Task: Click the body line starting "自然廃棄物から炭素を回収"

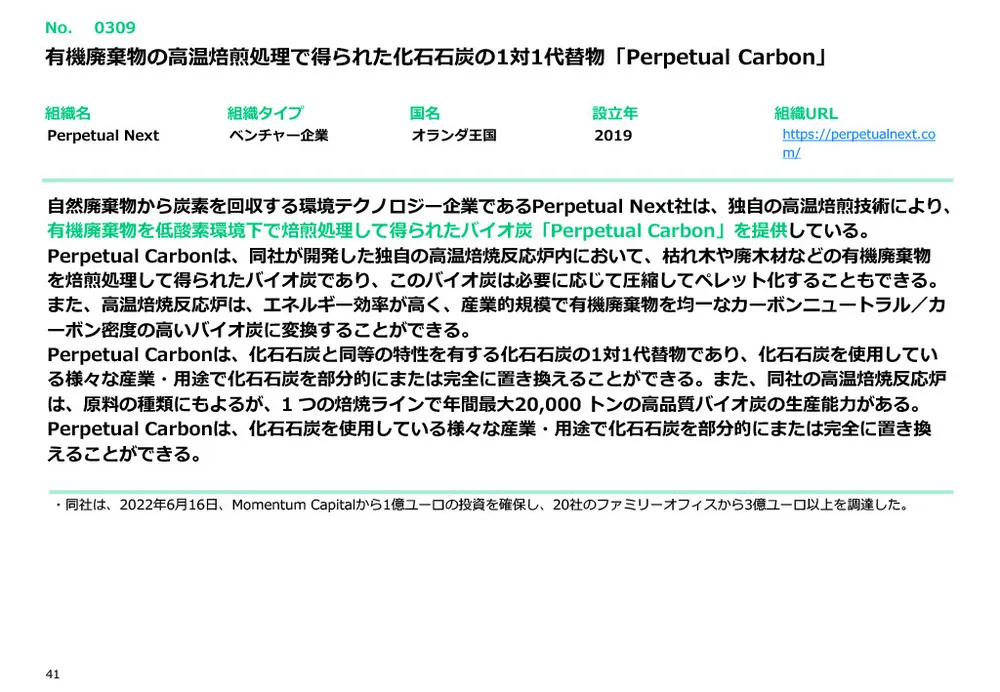Action: (500, 206)
